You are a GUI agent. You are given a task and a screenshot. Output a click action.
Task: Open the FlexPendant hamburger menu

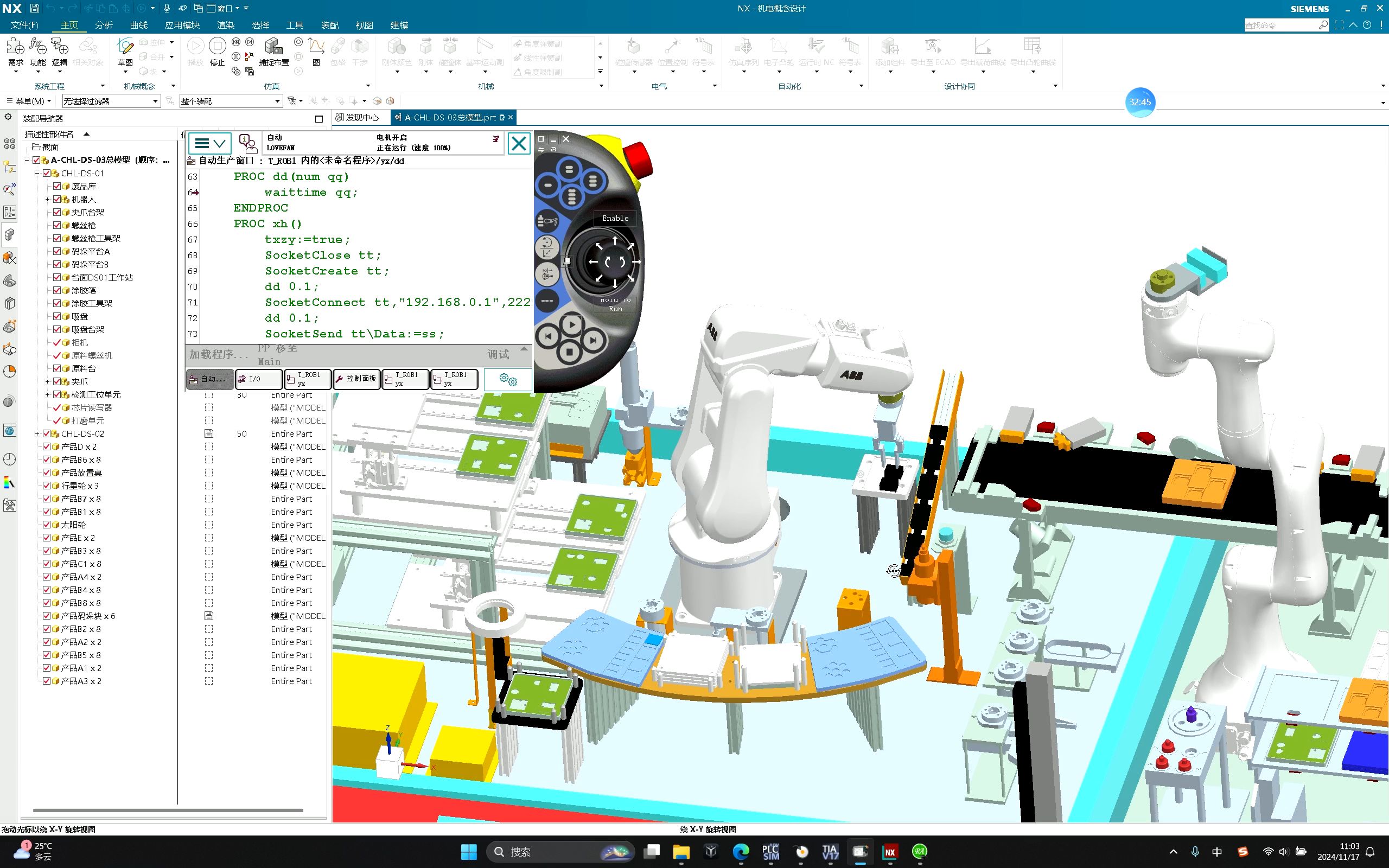click(210, 143)
